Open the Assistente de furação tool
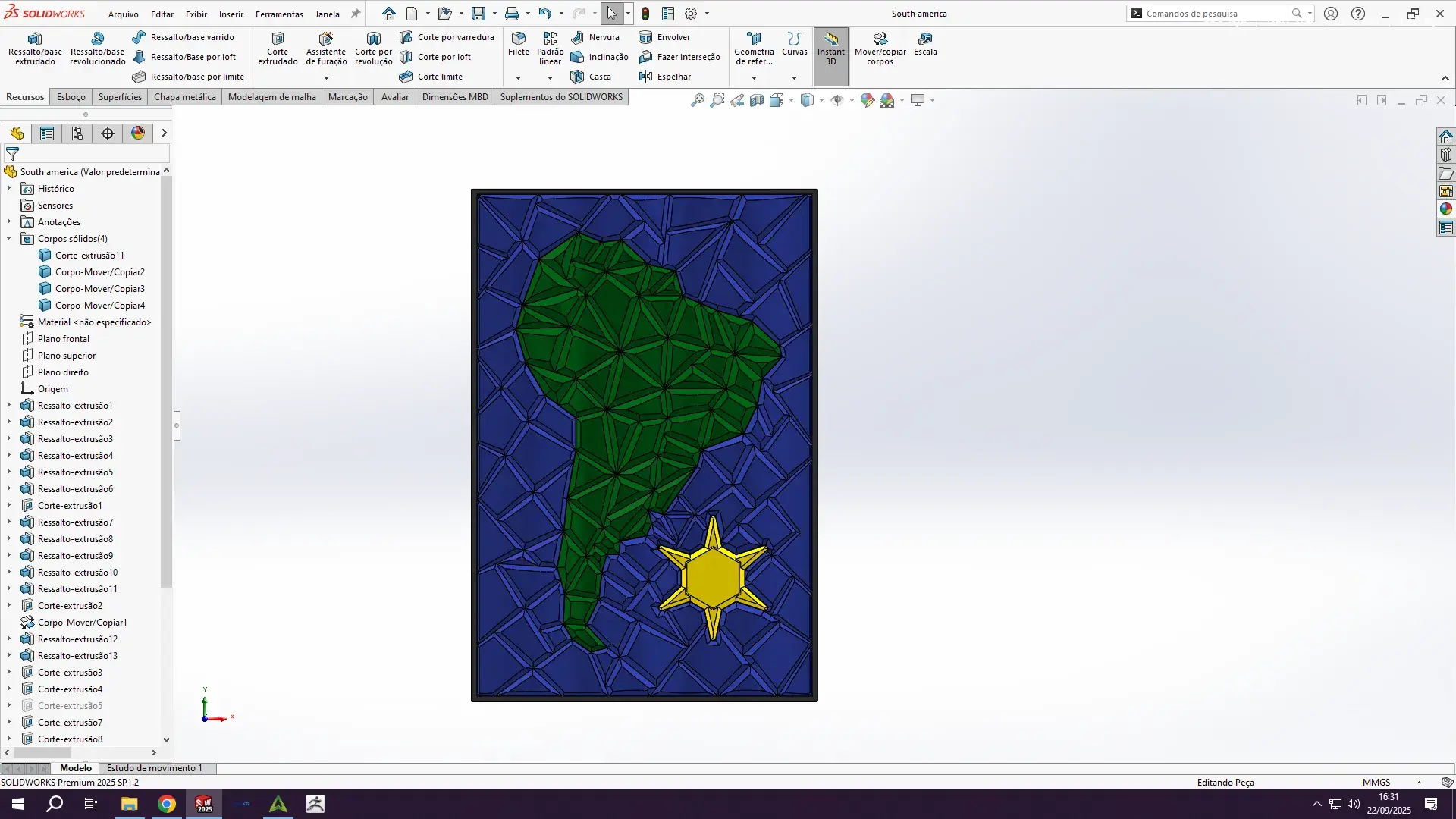 pos(326,49)
